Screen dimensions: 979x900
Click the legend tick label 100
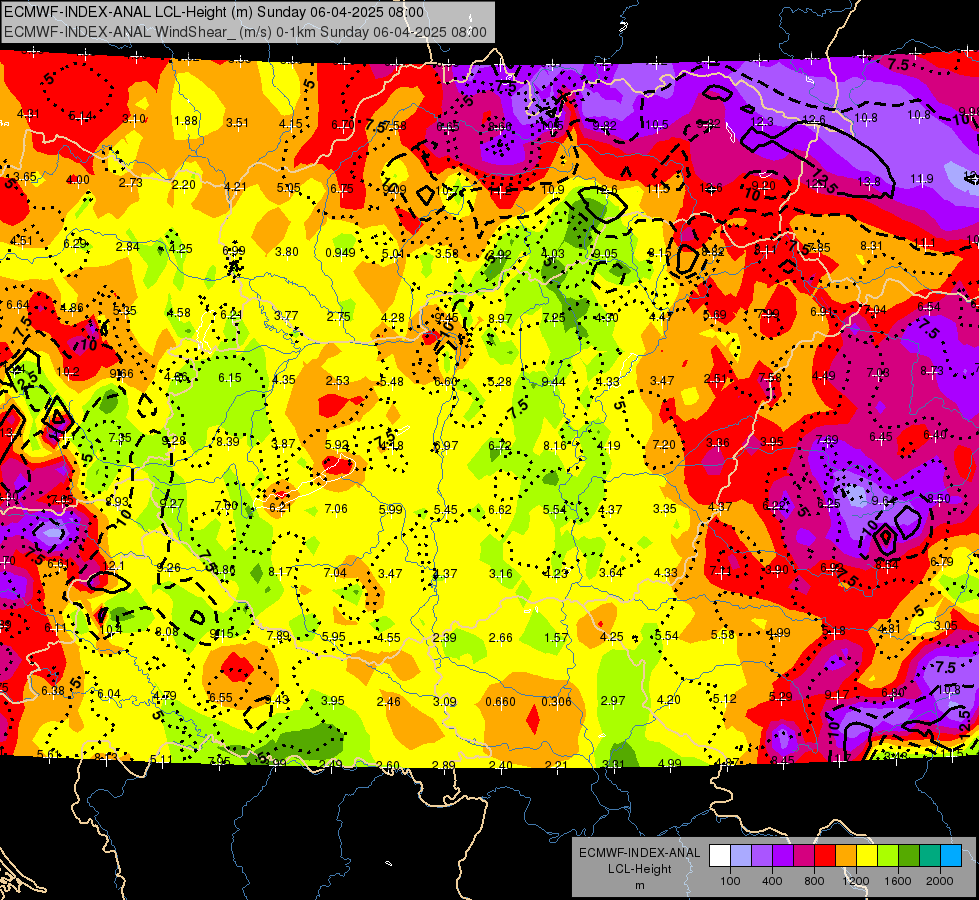(x=730, y=881)
